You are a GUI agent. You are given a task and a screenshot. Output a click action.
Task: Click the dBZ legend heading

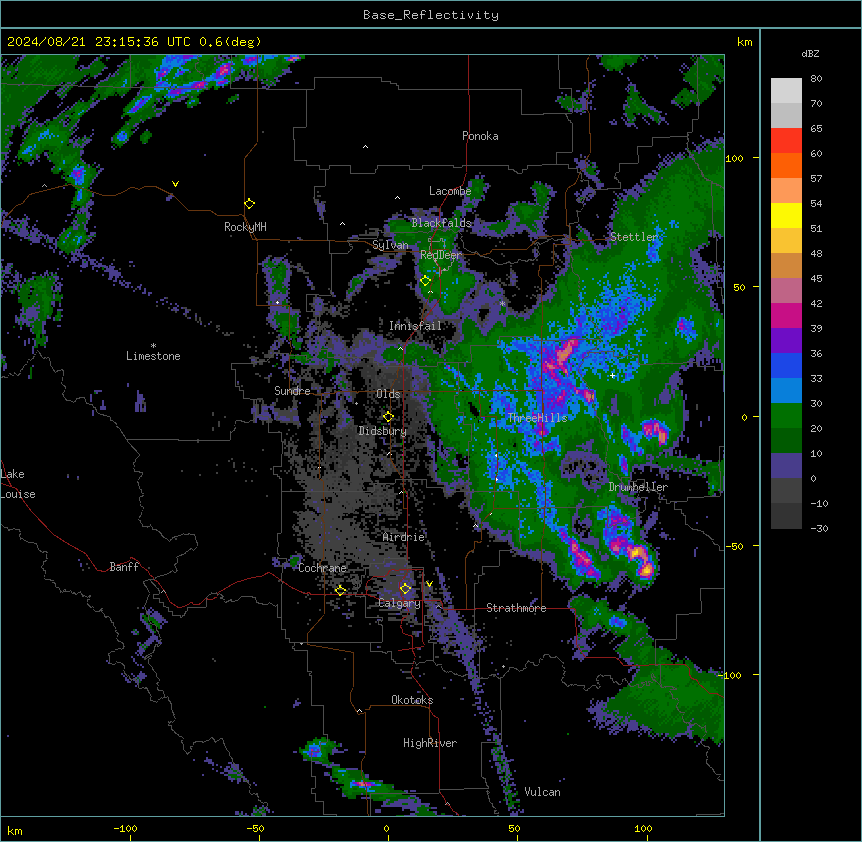pos(810,53)
